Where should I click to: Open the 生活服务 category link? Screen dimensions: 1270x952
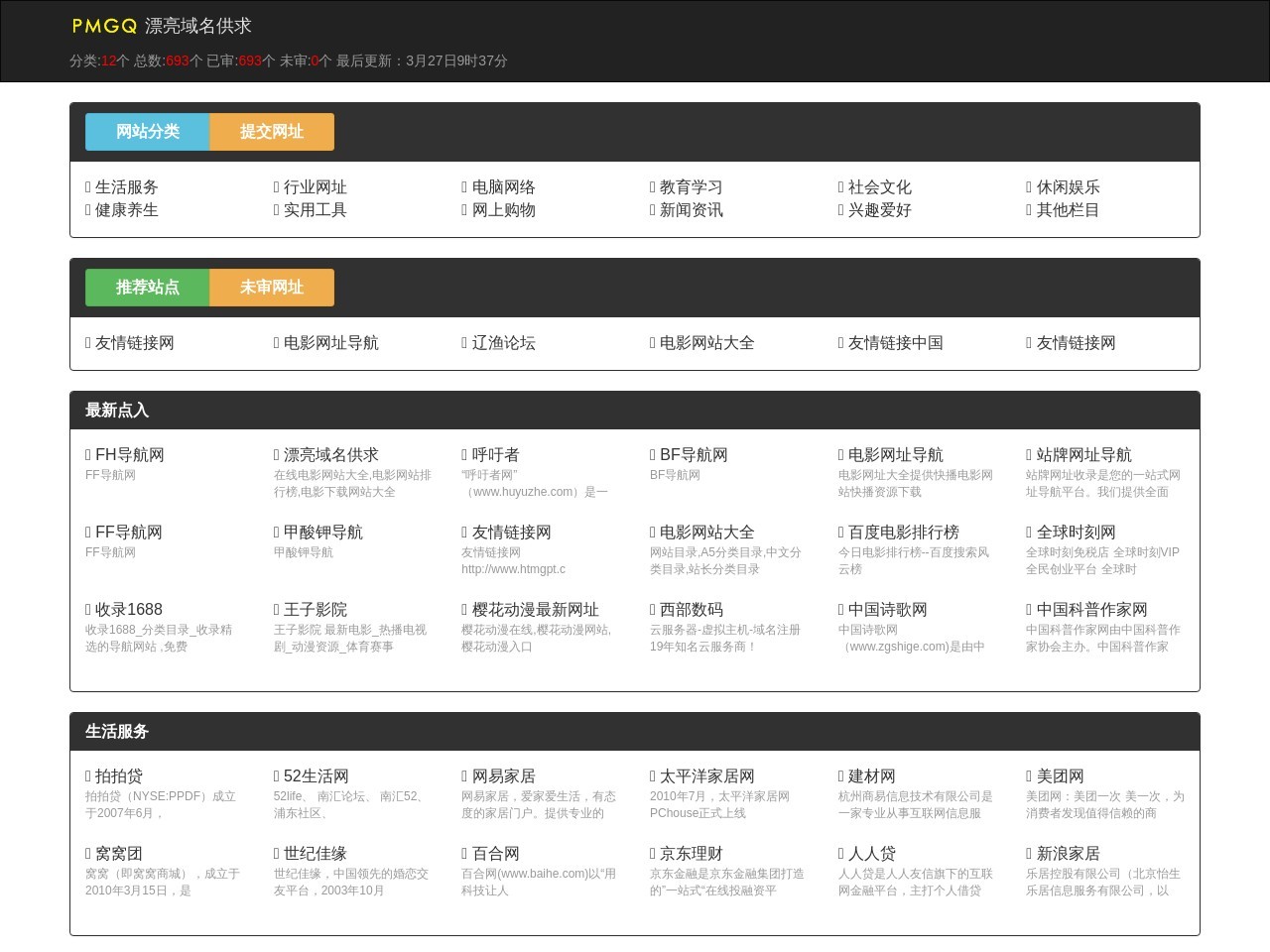(x=126, y=187)
